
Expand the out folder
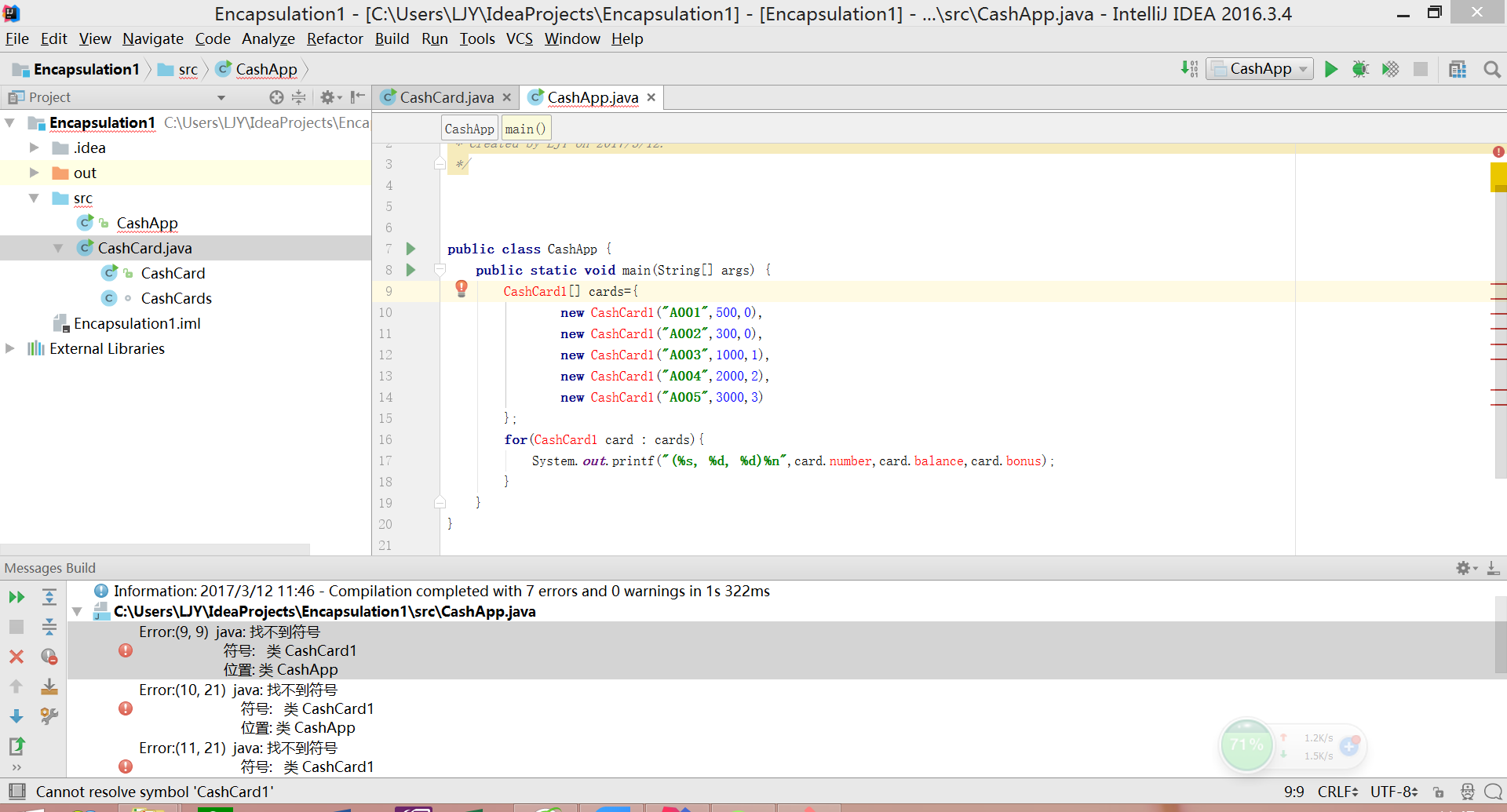34,173
